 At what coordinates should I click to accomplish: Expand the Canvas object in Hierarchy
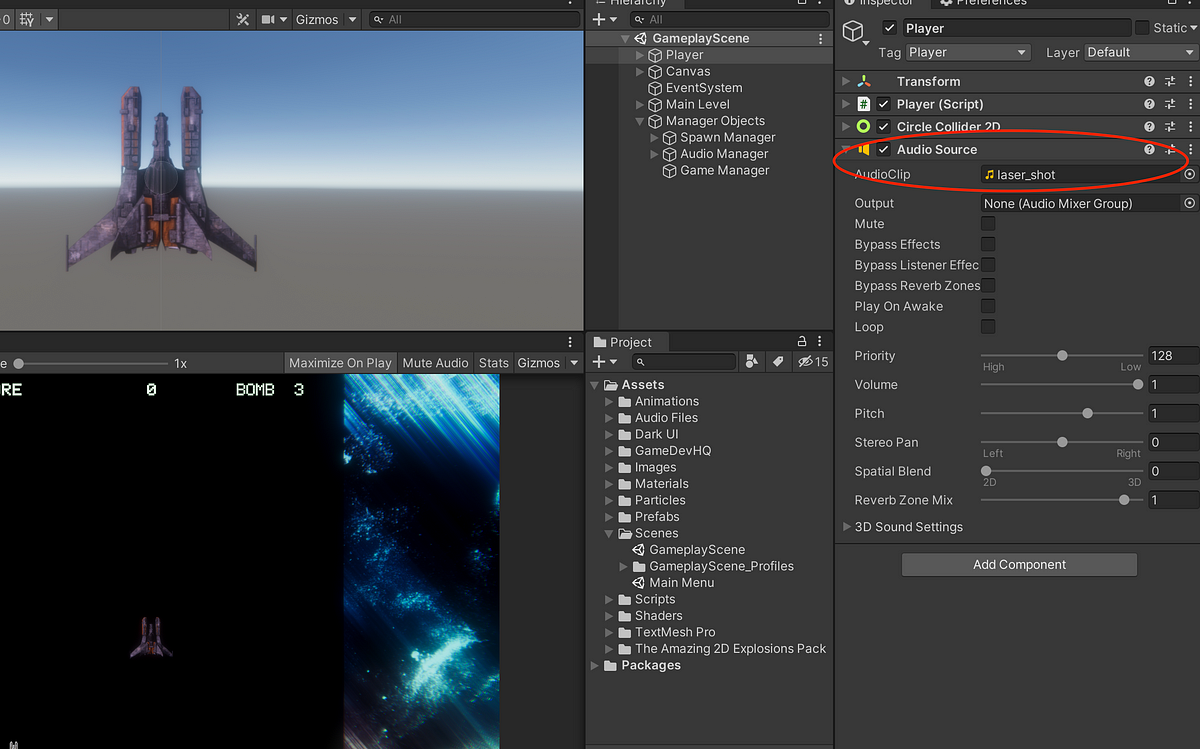[x=641, y=72]
